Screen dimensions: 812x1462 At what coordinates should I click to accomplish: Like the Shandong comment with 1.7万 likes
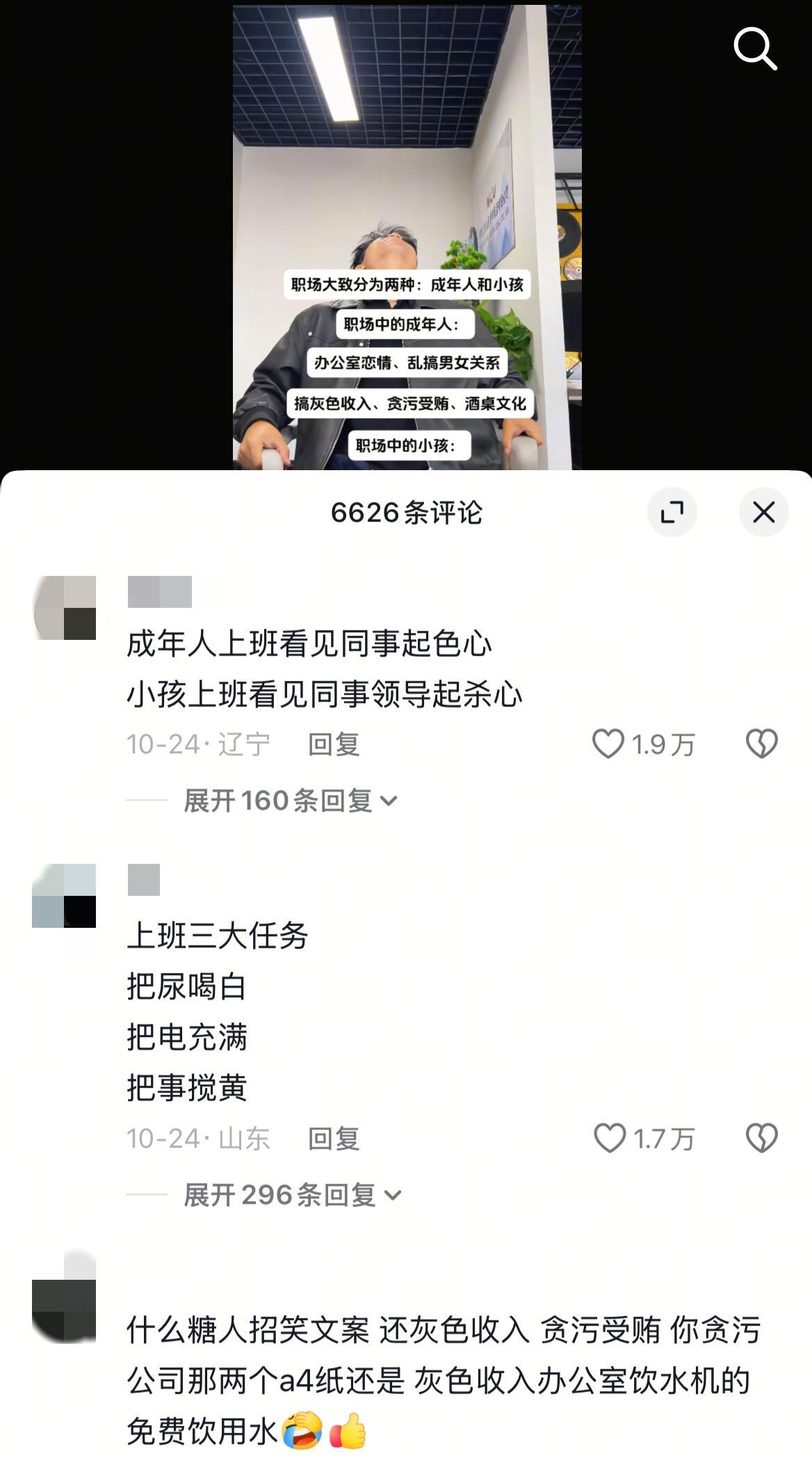point(609,1139)
